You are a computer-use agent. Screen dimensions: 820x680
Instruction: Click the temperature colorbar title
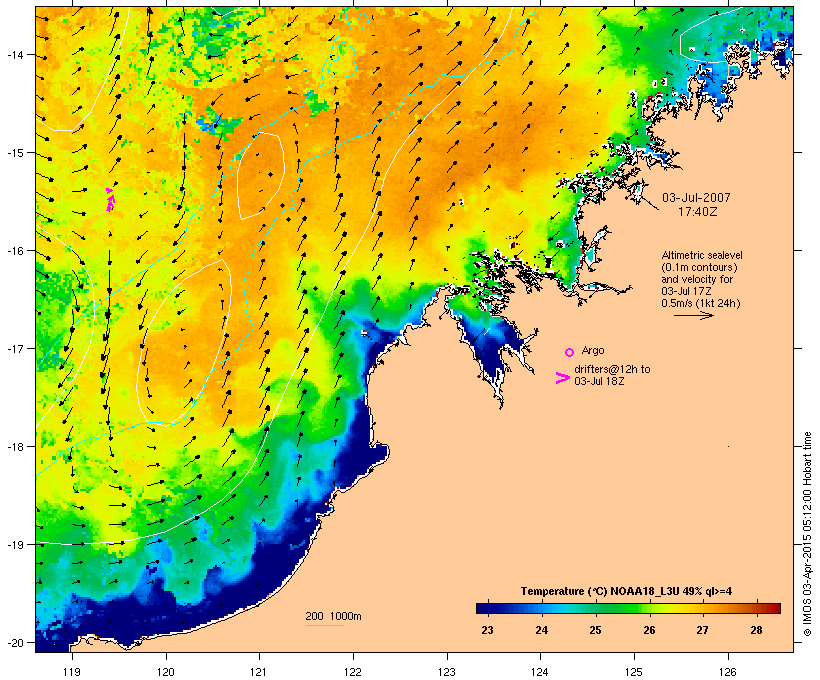click(x=626, y=591)
